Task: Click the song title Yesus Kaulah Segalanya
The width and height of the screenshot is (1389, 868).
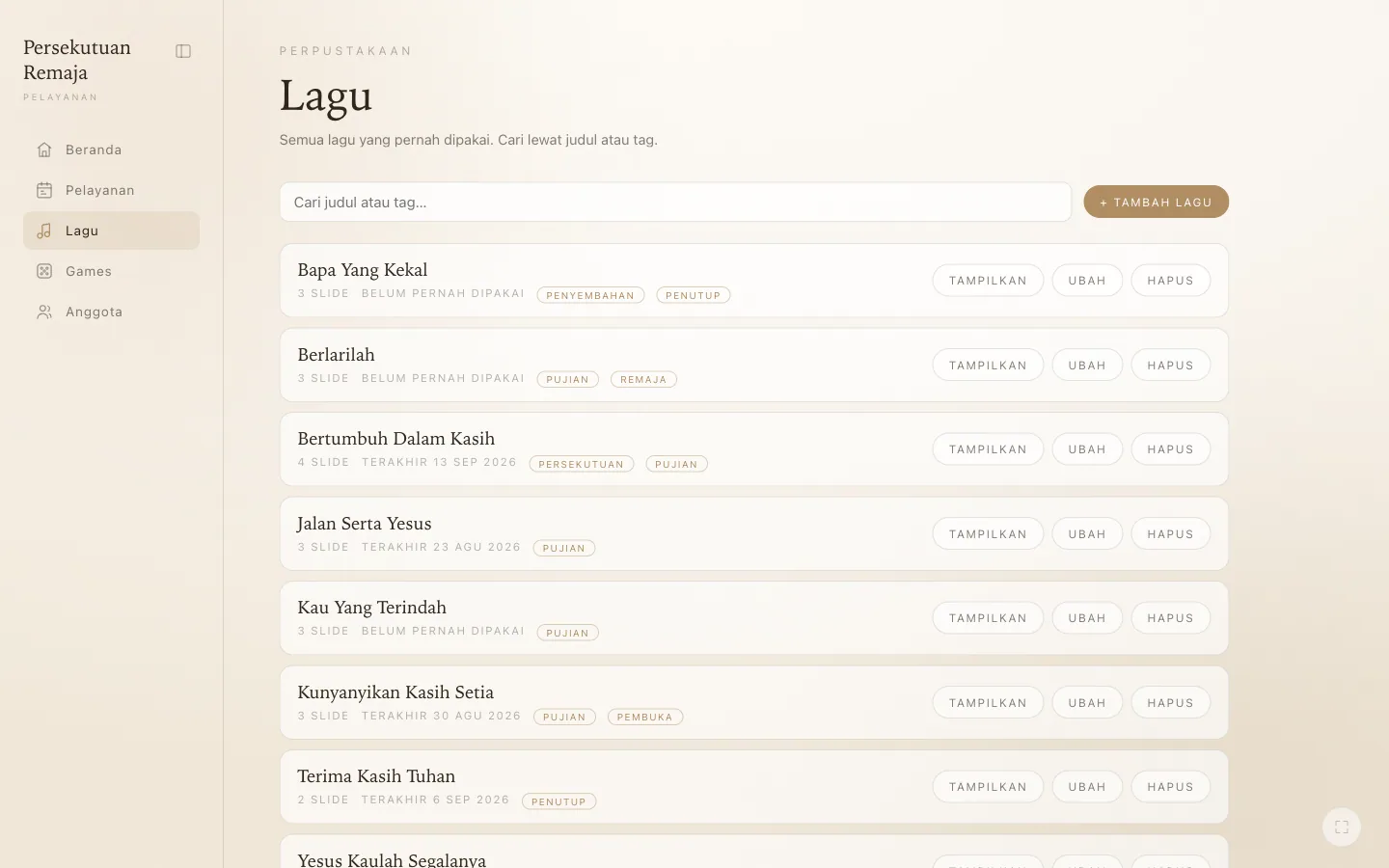Action: coord(392,859)
